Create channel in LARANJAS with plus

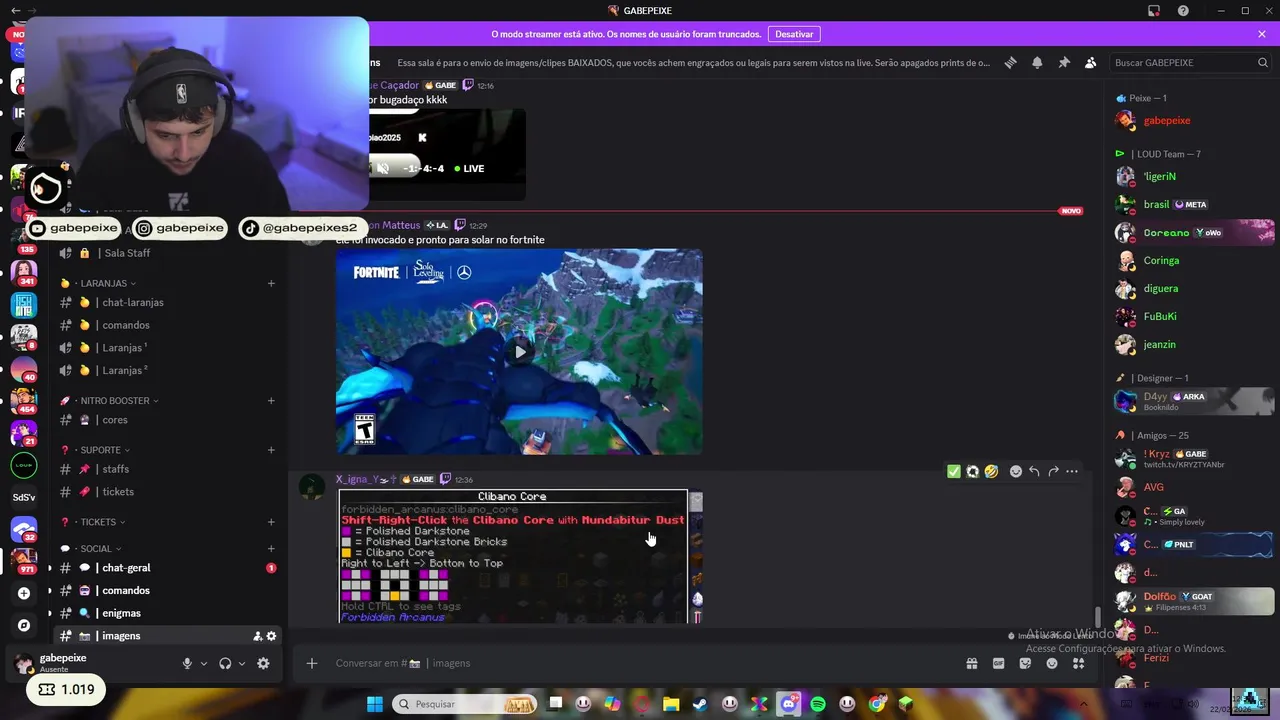tap(271, 283)
